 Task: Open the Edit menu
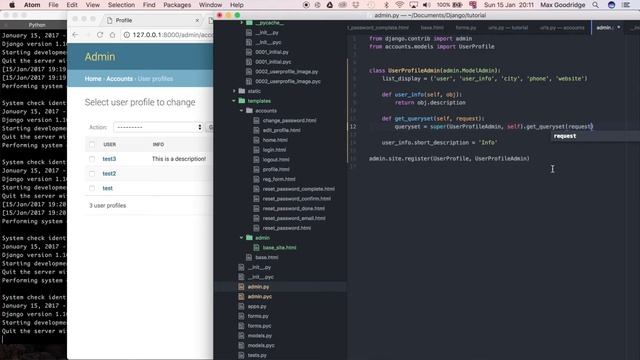point(72,5)
